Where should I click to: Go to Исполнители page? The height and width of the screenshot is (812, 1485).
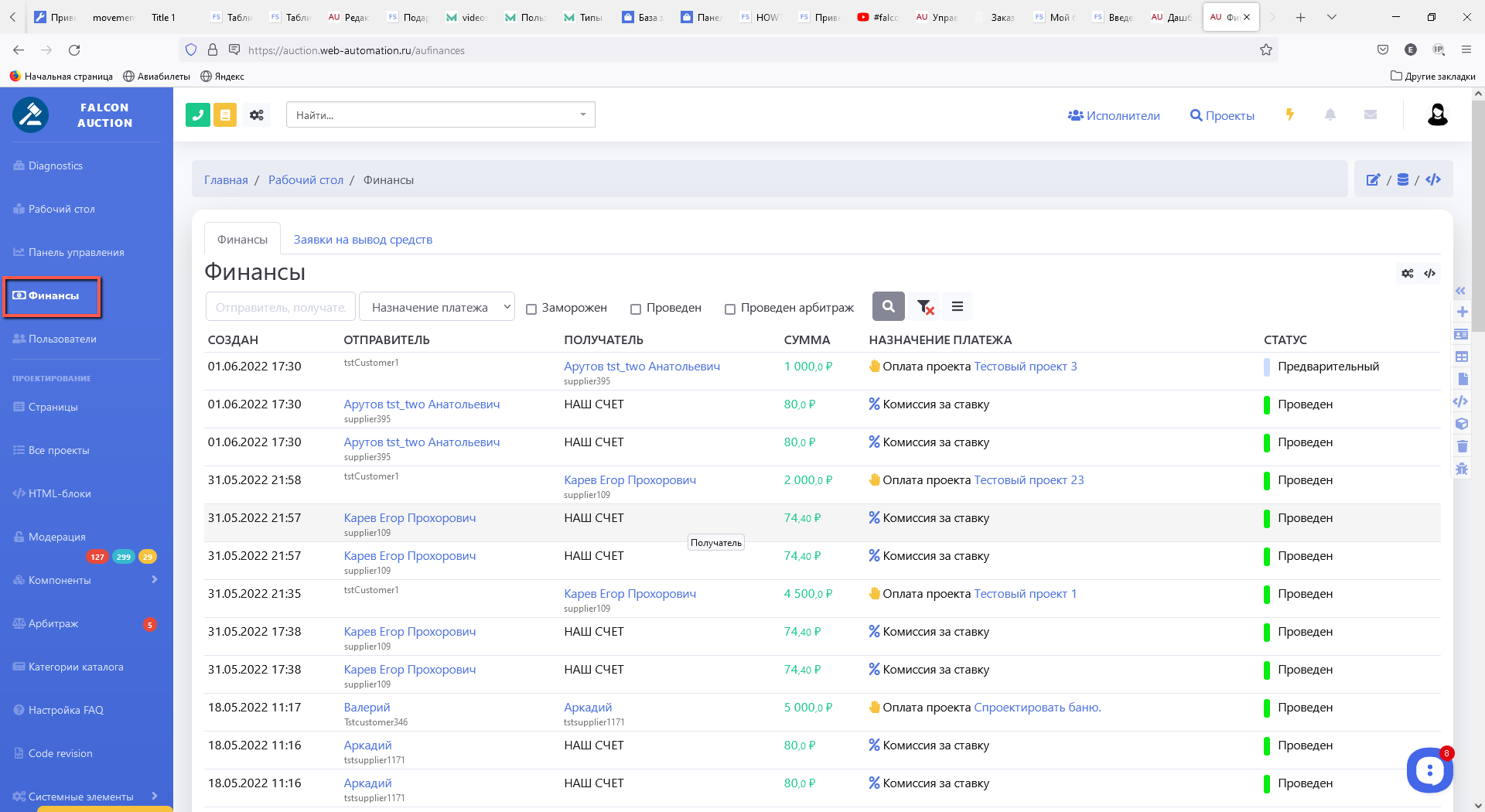tap(1114, 115)
